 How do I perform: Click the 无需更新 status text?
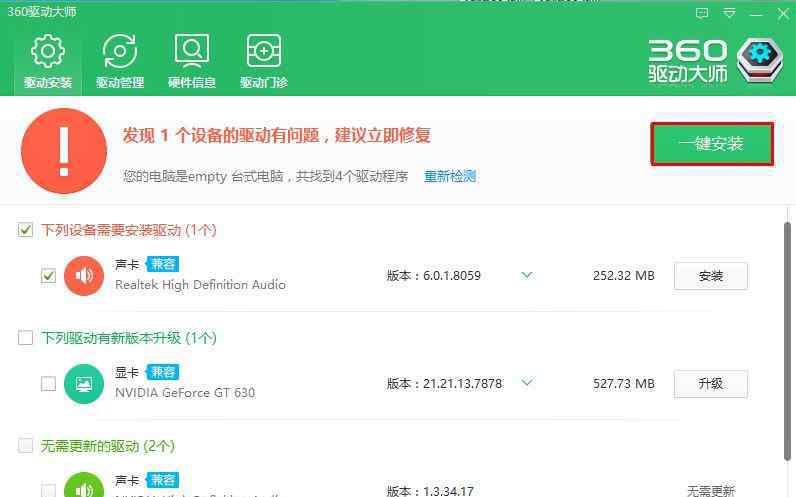pos(711,490)
